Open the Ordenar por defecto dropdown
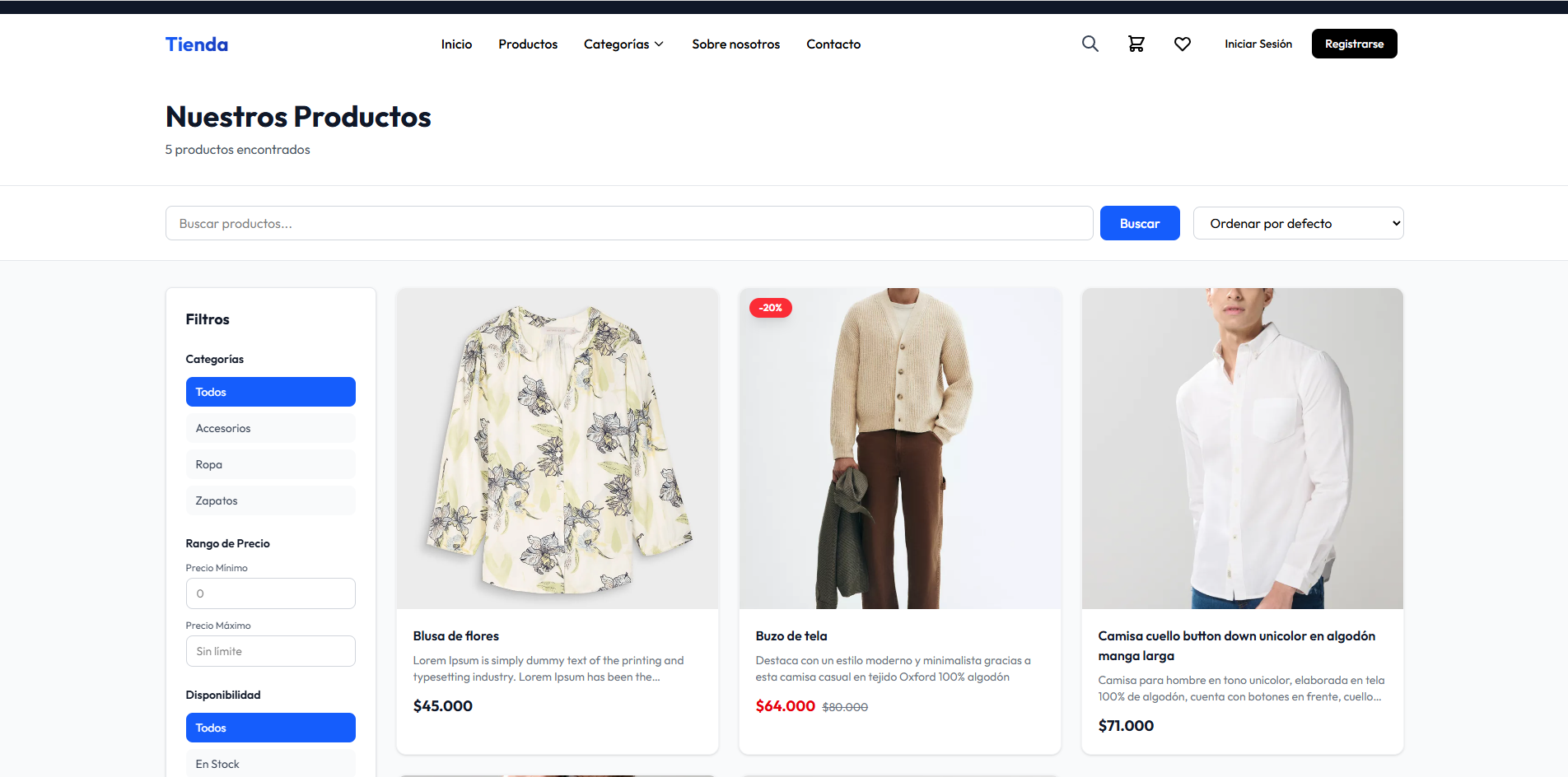 pos(1298,223)
